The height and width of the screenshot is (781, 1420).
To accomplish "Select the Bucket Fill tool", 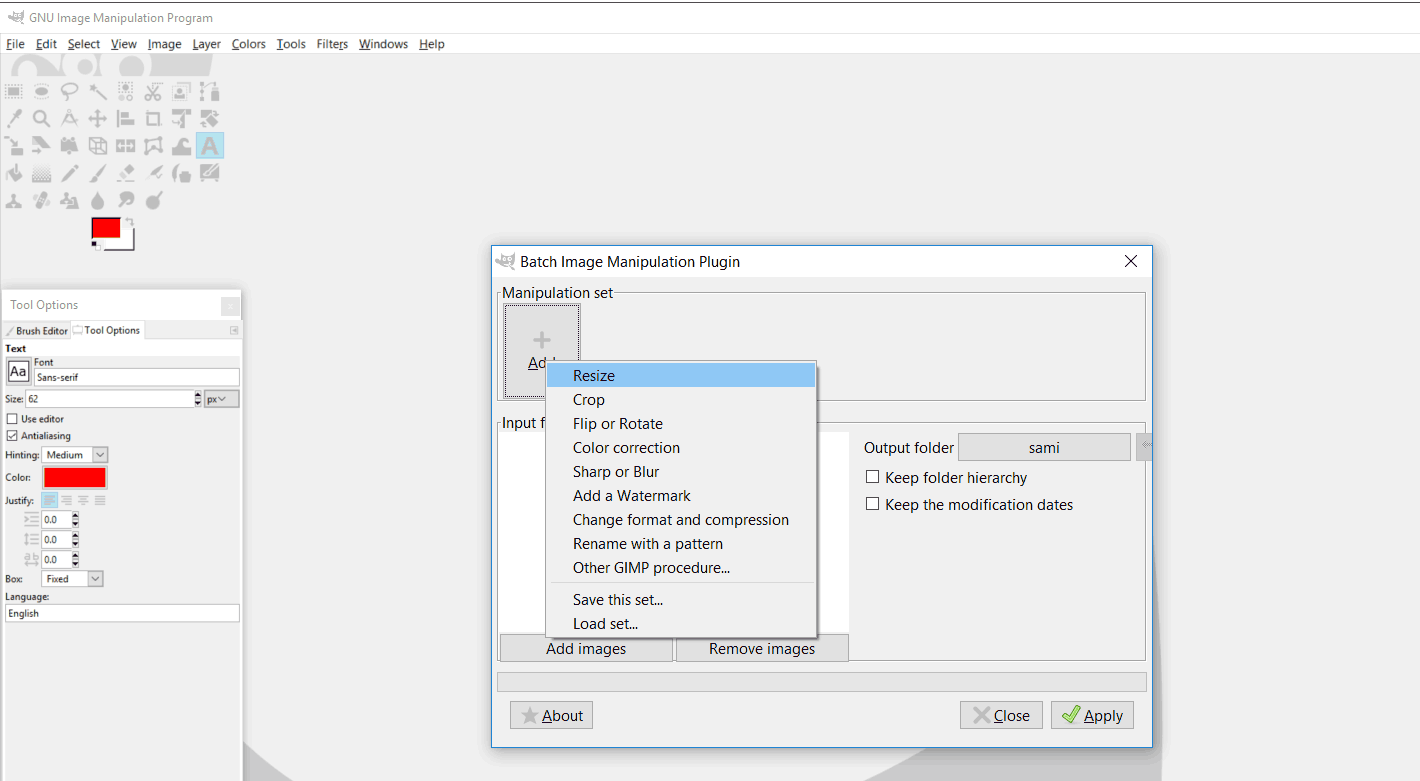I will pyautogui.click(x=14, y=173).
